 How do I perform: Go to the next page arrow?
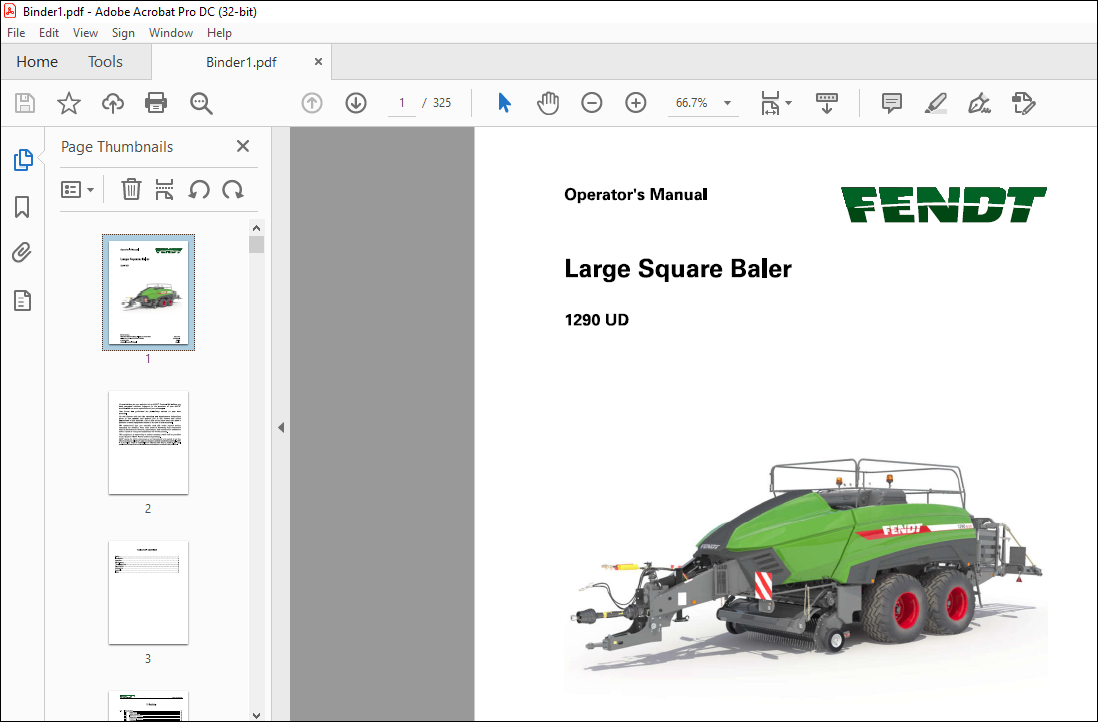pyautogui.click(x=356, y=103)
